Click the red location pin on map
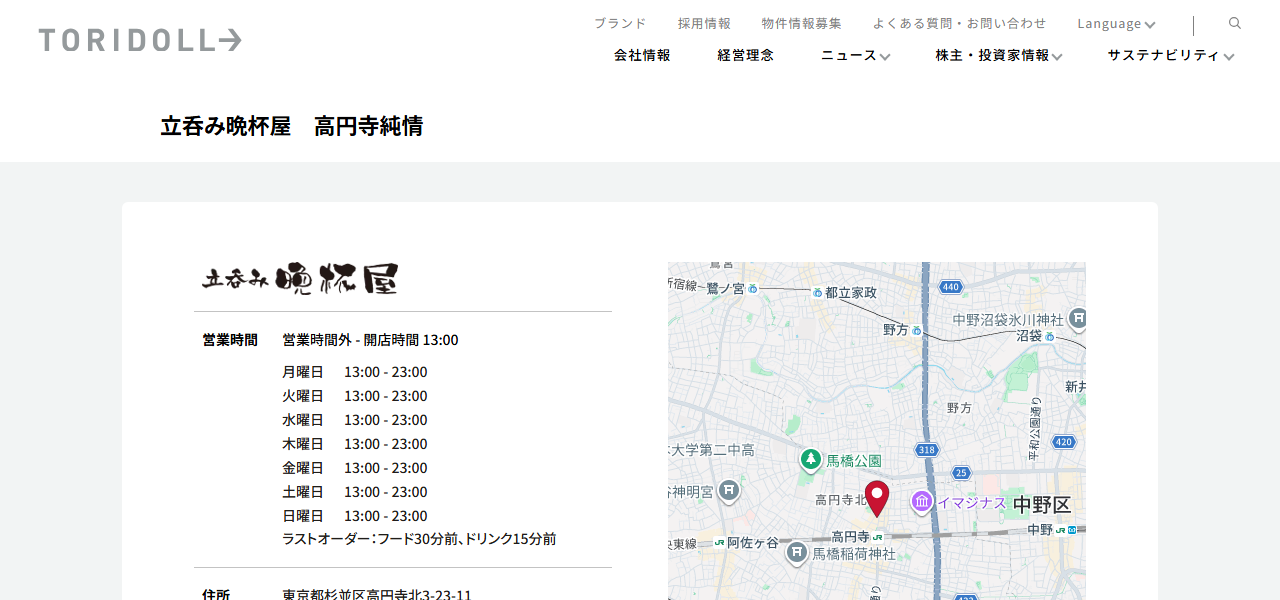The height and width of the screenshot is (600, 1280). pos(877,498)
